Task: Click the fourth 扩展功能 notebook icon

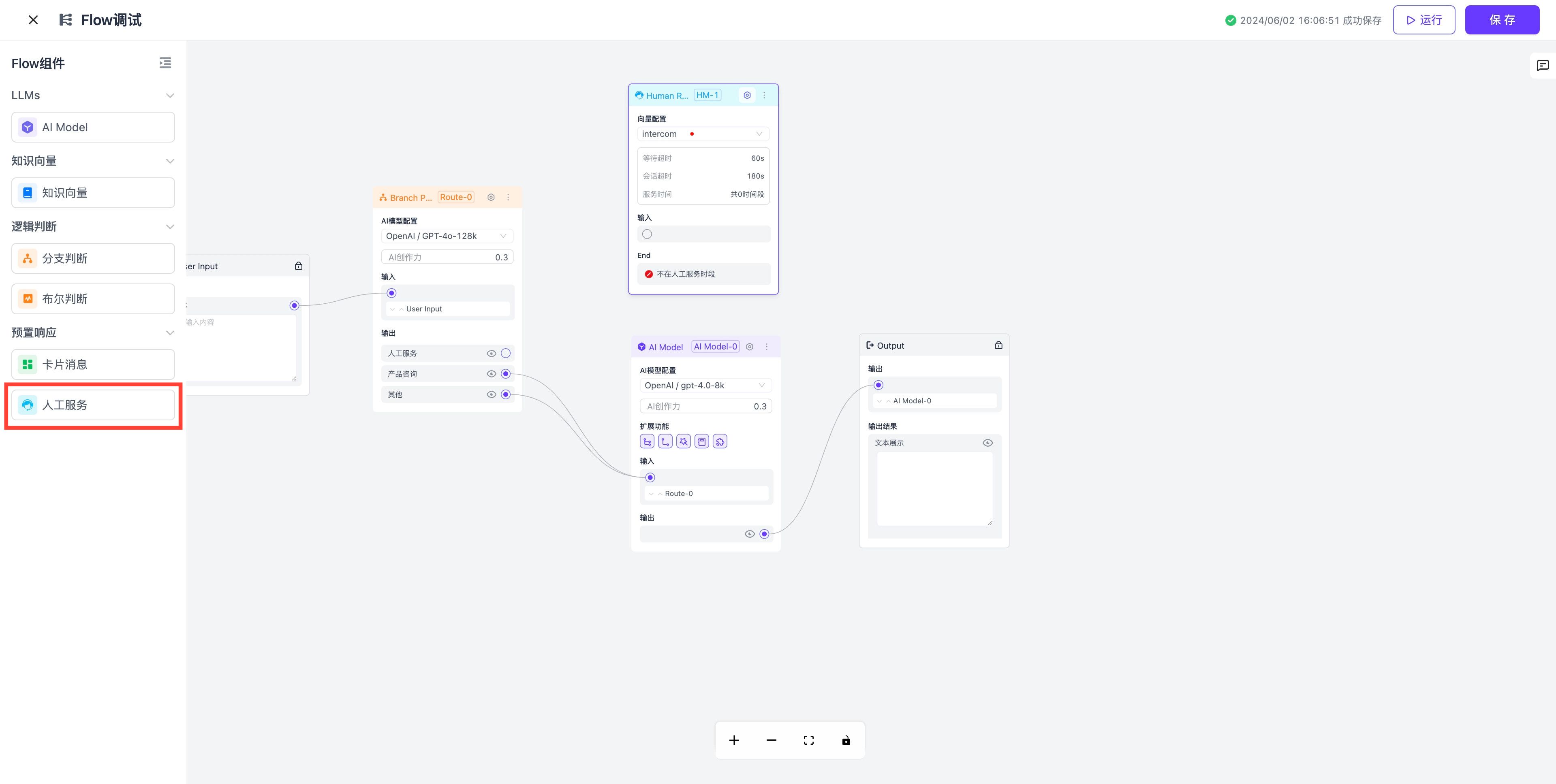Action: (701, 442)
